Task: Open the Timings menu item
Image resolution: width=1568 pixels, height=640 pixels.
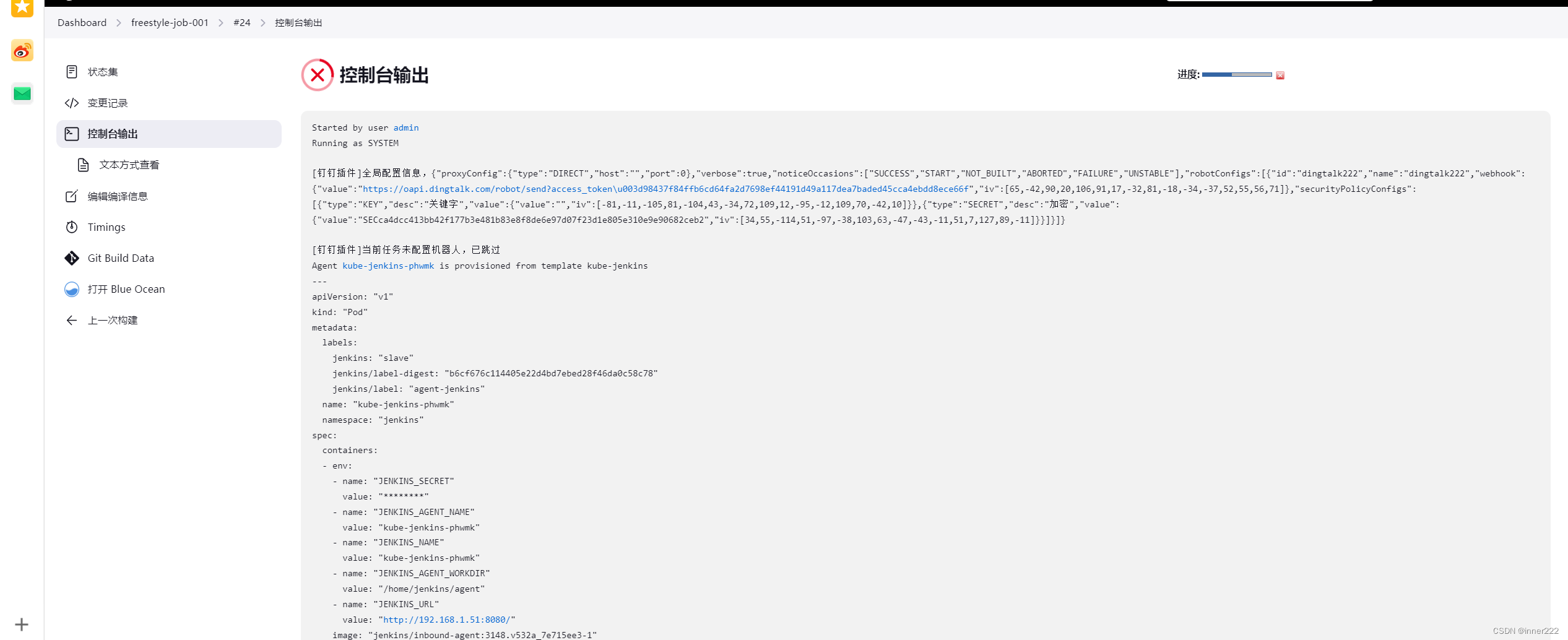Action: [x=168, y=227]
